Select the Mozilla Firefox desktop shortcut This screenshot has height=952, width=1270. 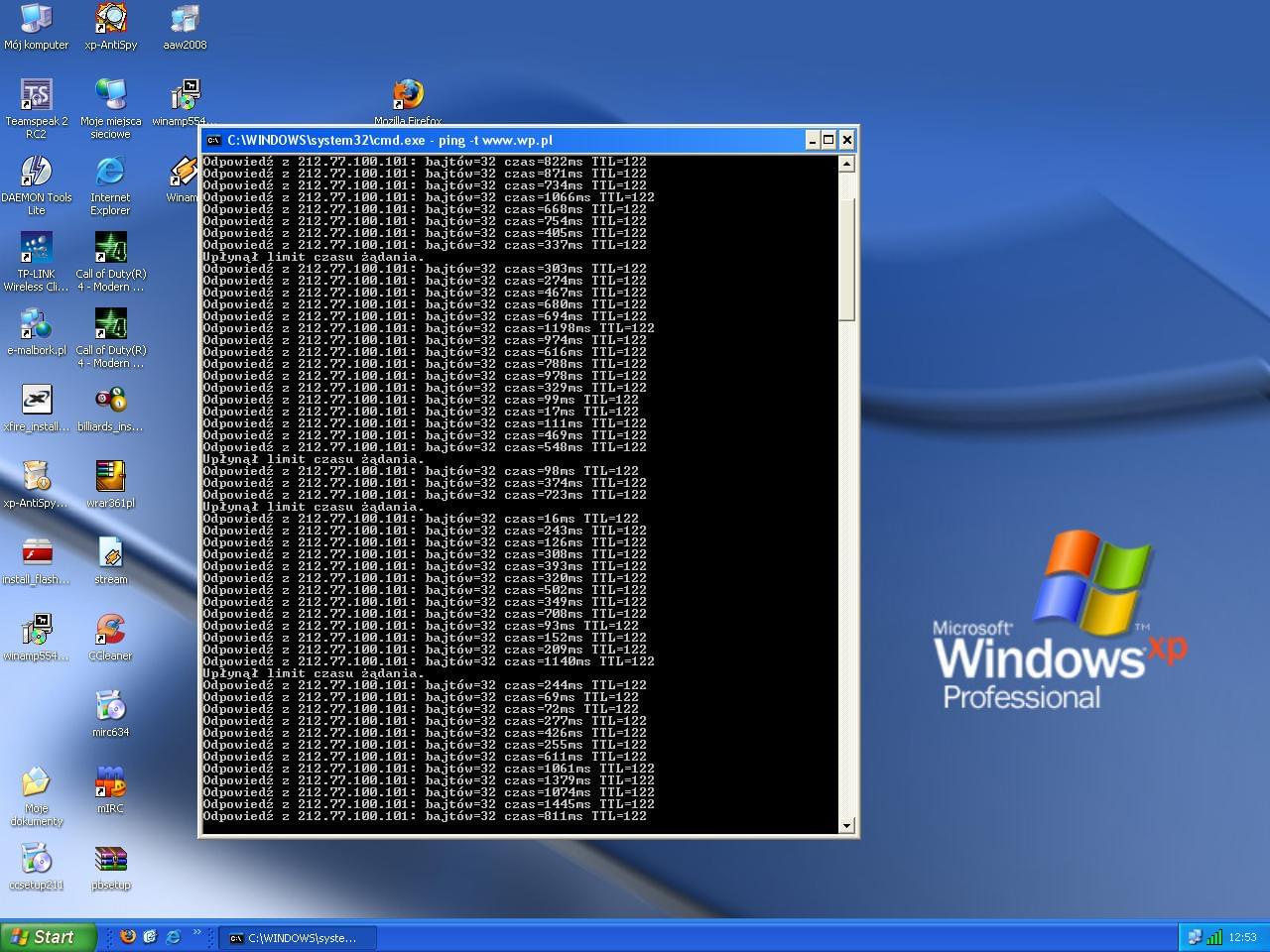[408, 102]
